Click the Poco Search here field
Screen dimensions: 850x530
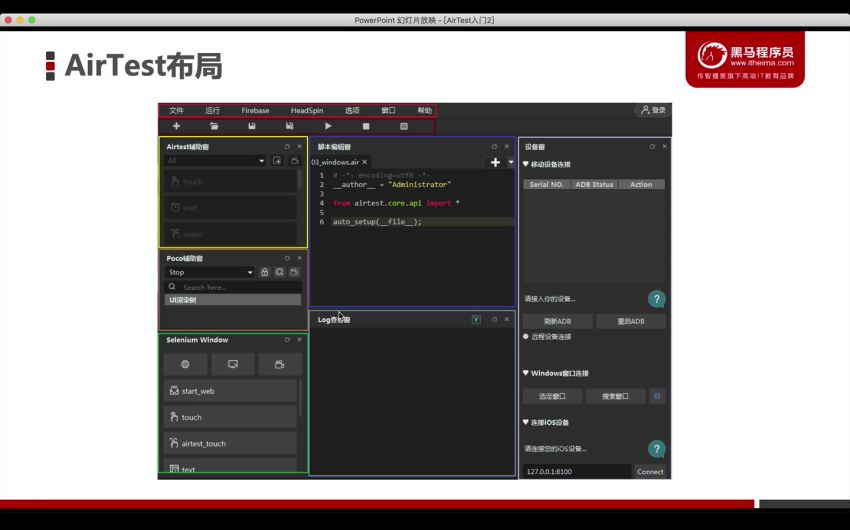(233, 287)
